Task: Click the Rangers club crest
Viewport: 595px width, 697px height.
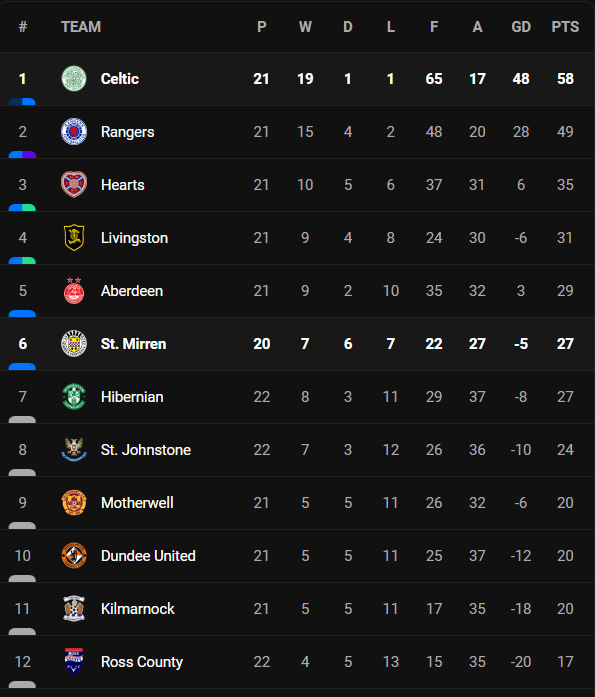Action: pos(74,132)
